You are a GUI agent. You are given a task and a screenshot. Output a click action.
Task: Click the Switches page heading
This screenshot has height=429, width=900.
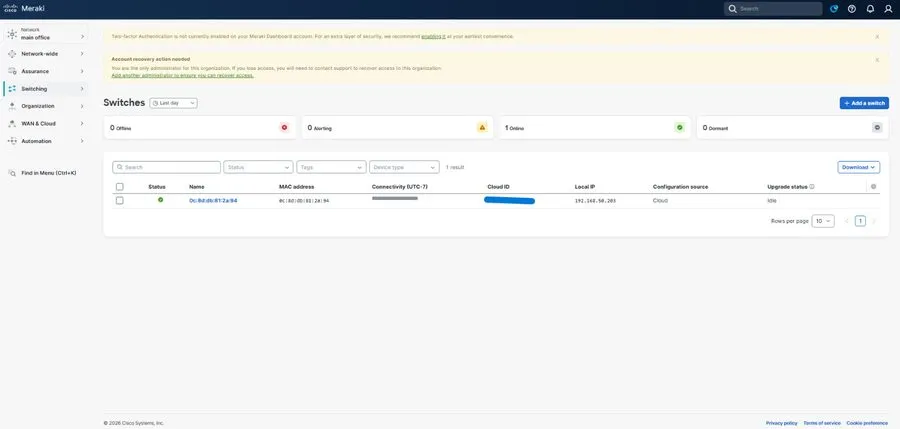click(124, 102)
